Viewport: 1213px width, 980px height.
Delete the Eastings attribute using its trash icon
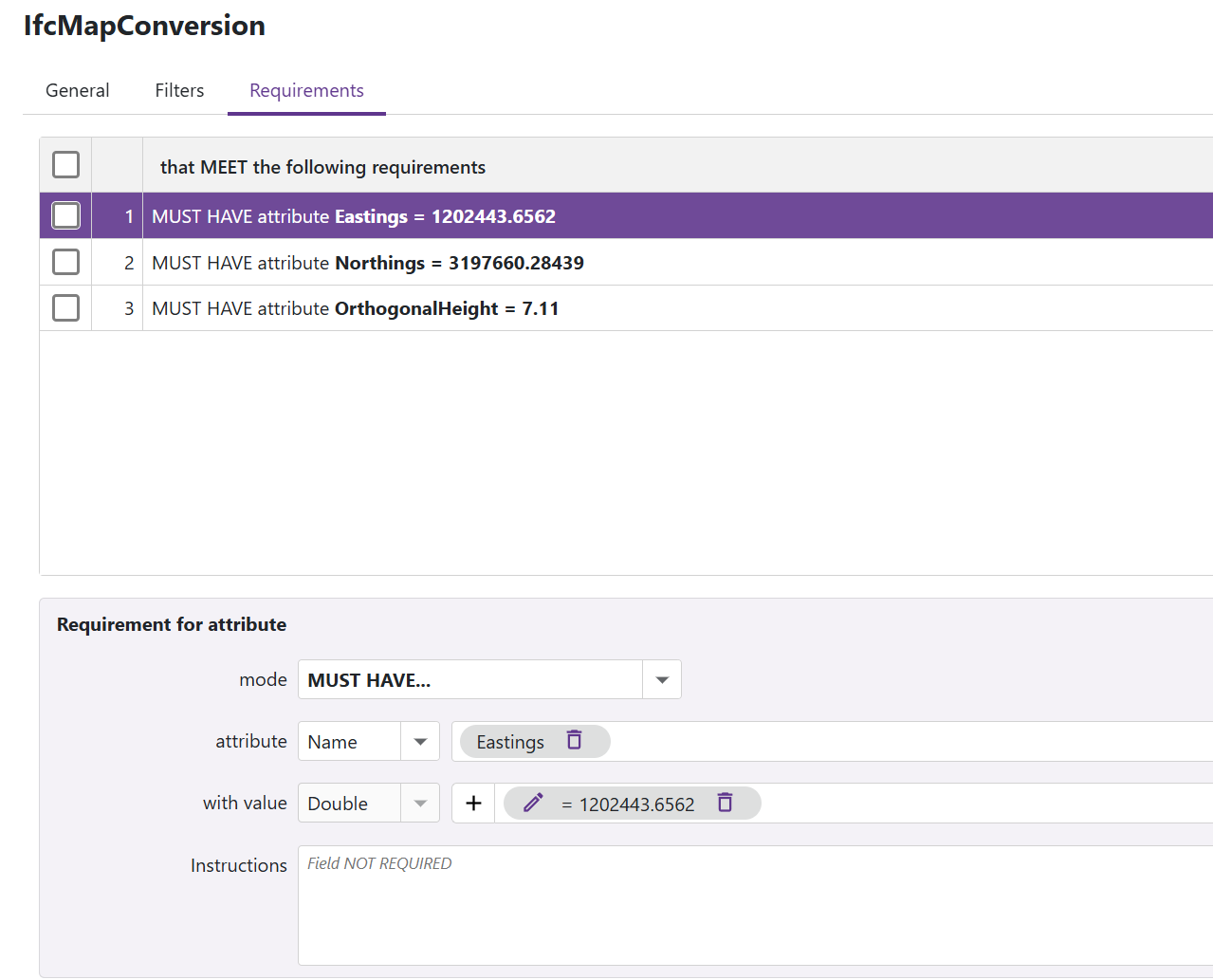575,741
